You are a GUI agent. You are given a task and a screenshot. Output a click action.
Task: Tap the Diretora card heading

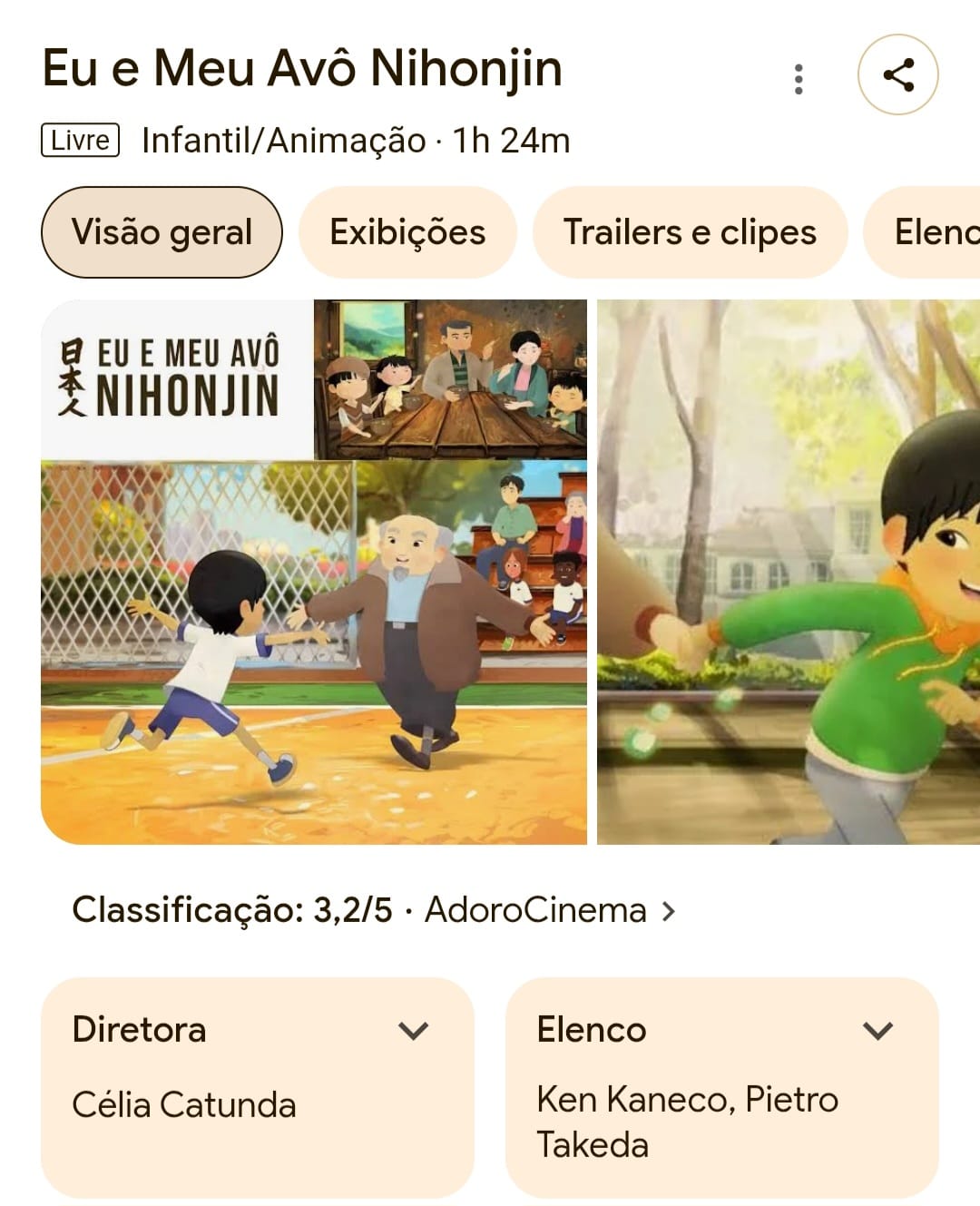click(x=139, y=1030)
